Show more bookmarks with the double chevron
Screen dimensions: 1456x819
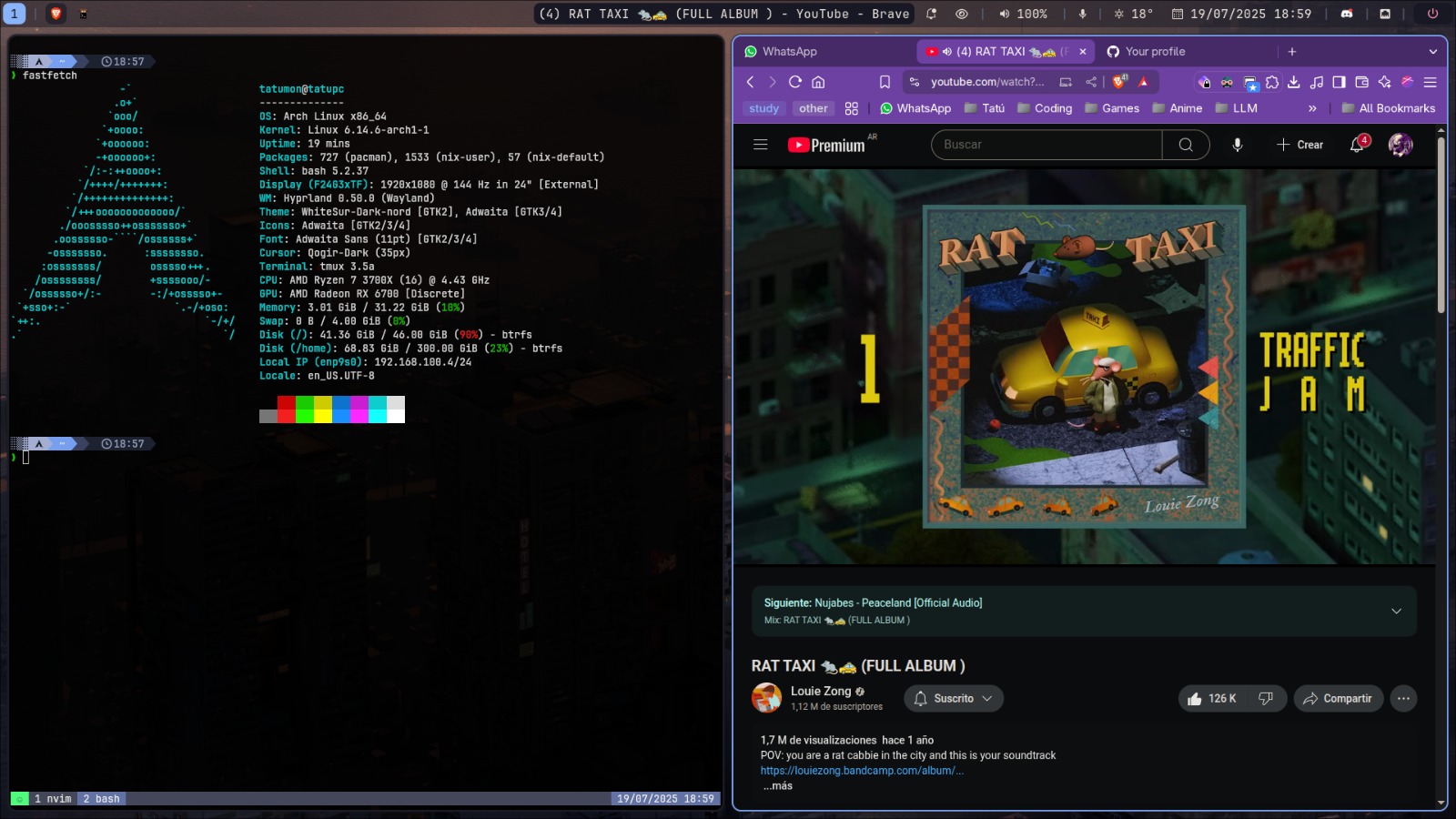tap(1312, 108)
